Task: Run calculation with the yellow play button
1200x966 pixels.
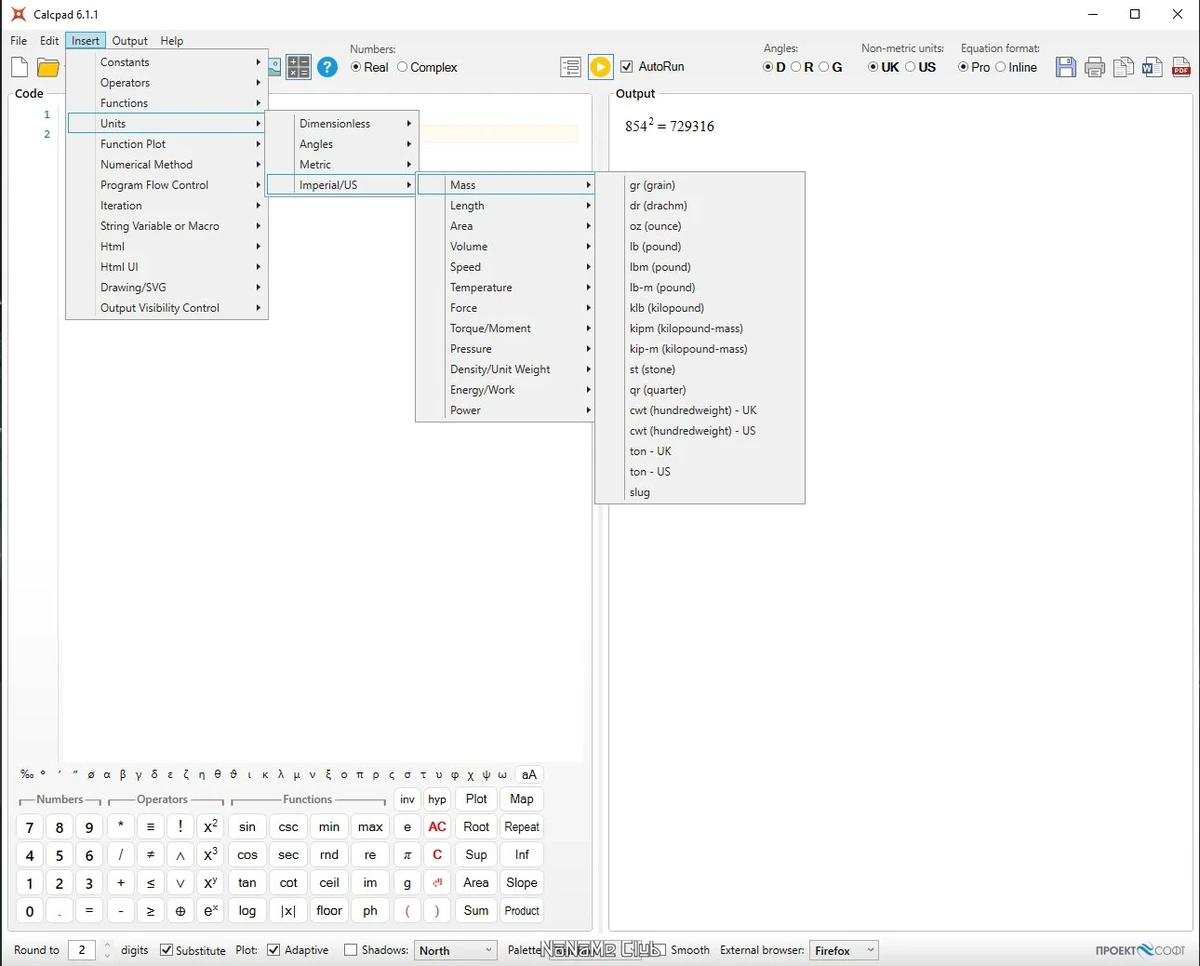Action: click(x=600, y=67)
